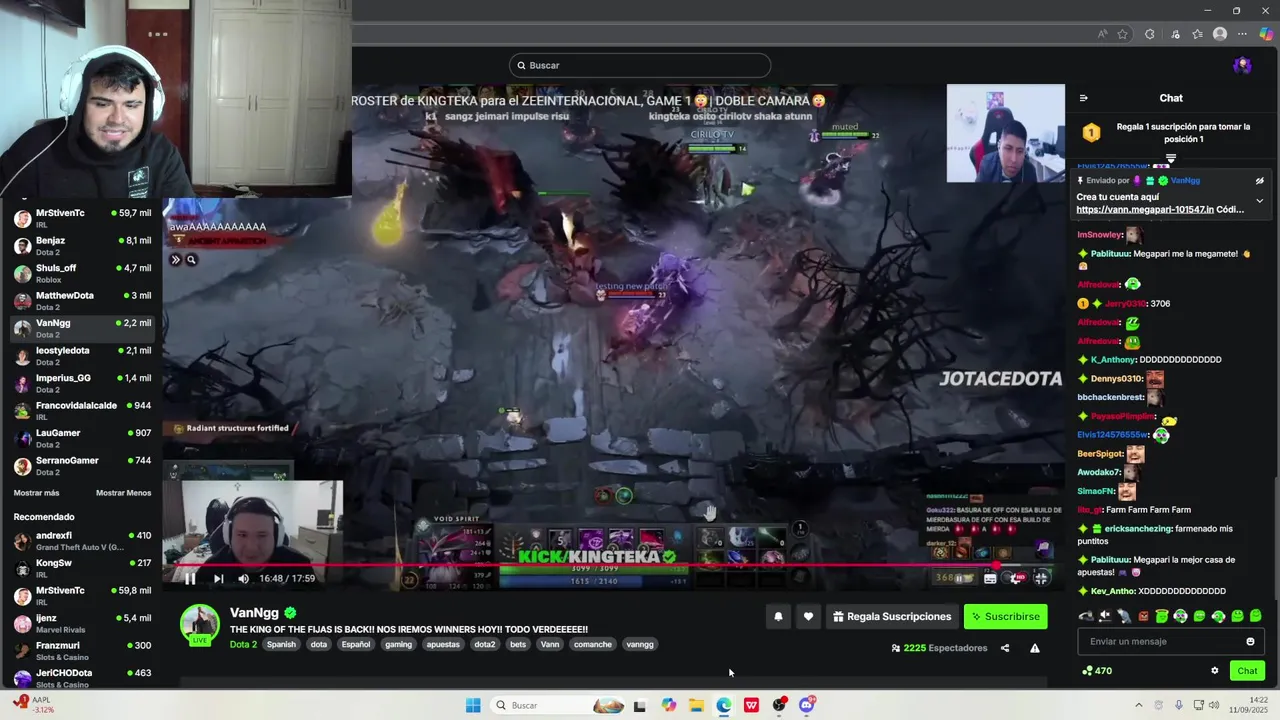Screen dimensions: 1280x720
Task: Open Edge favorites list icon
Action: coord(1197,34)
